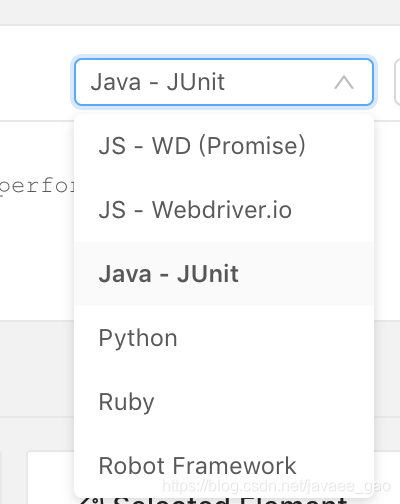Image resolution: width=400 pixels, height=504 pixels.
Task: Select JS - WD (Promise) option
Action: click(x=224, y=146)
